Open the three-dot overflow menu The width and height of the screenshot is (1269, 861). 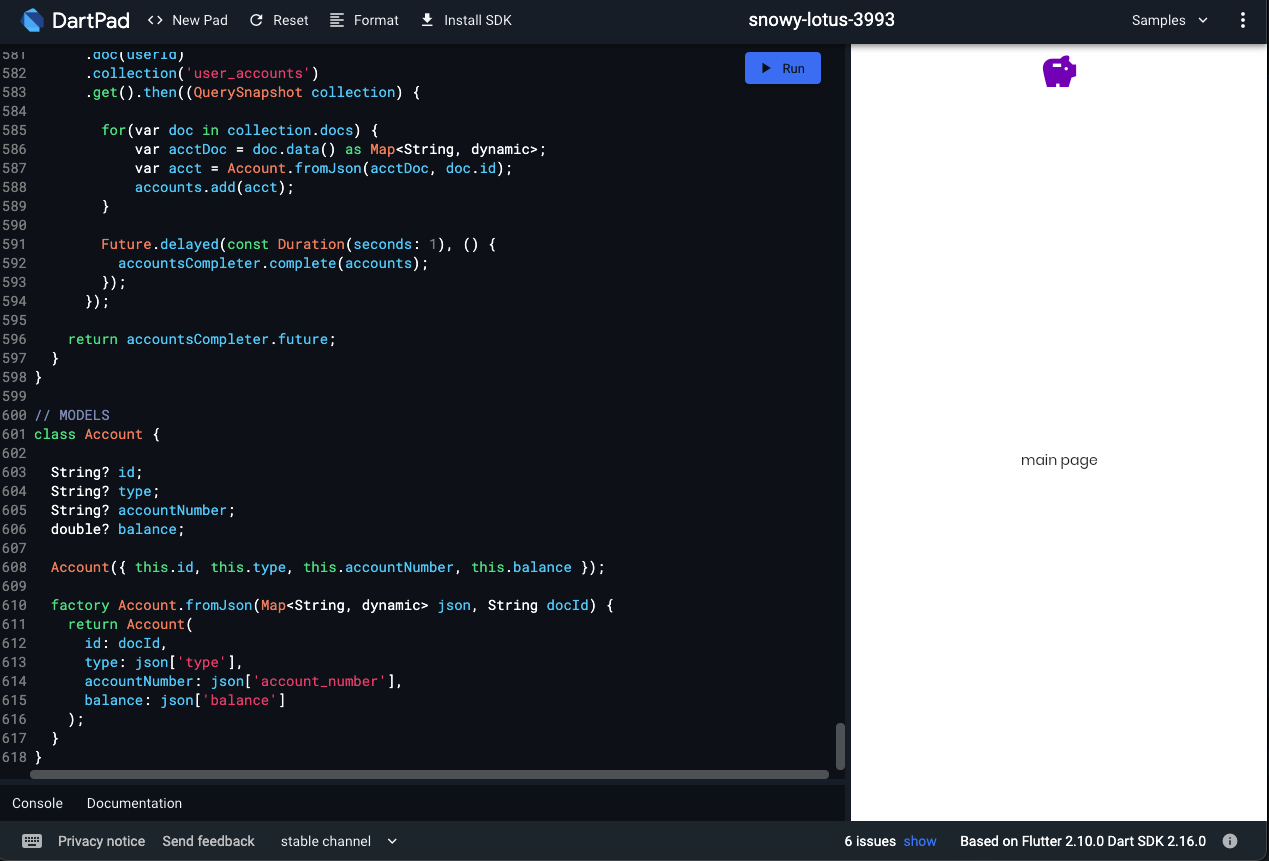[1243, 20]
